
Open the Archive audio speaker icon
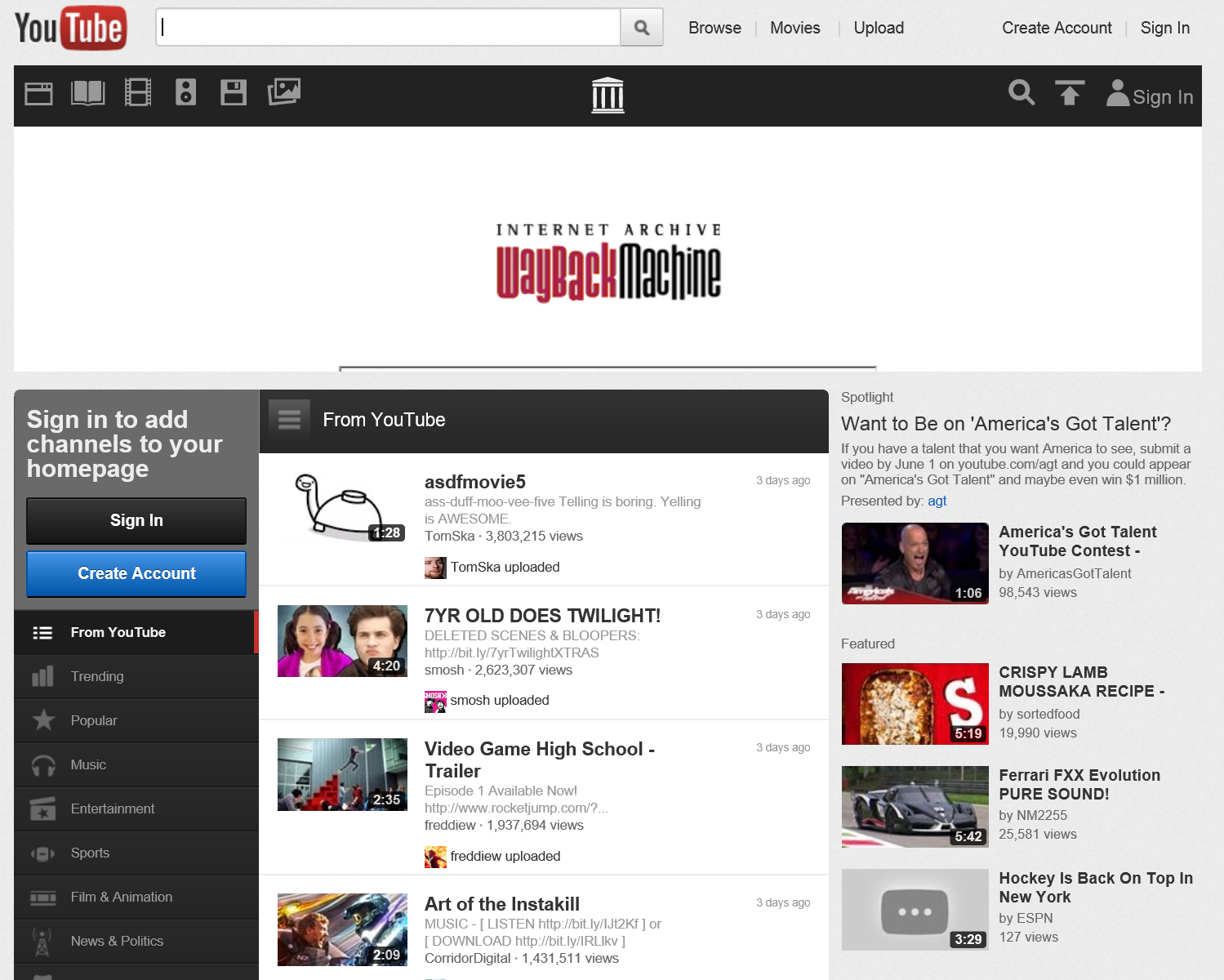click(186, 93)
